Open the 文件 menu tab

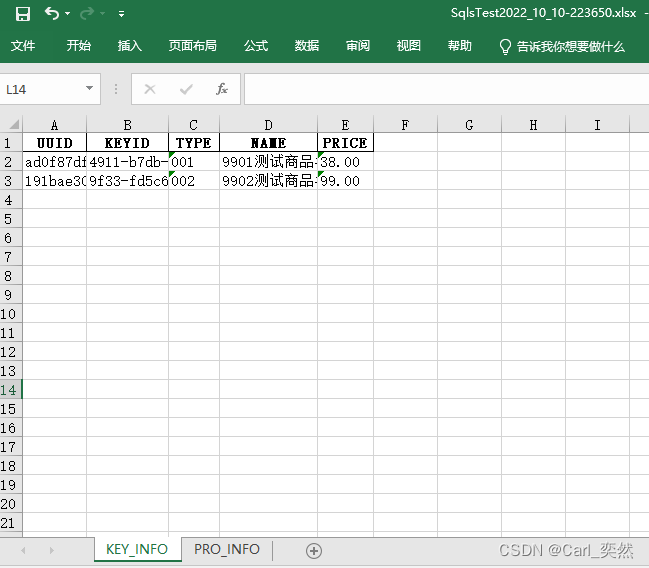click(23, 46)
